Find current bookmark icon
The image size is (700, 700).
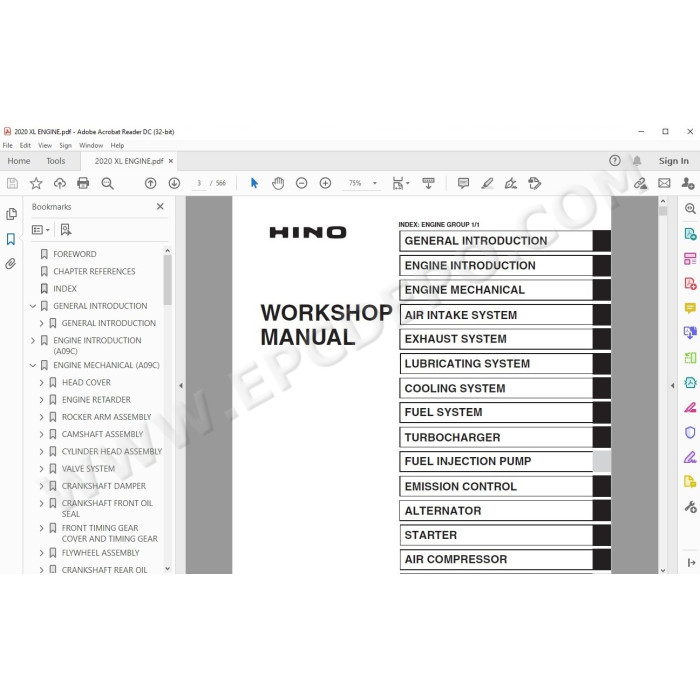coord(66,230)
